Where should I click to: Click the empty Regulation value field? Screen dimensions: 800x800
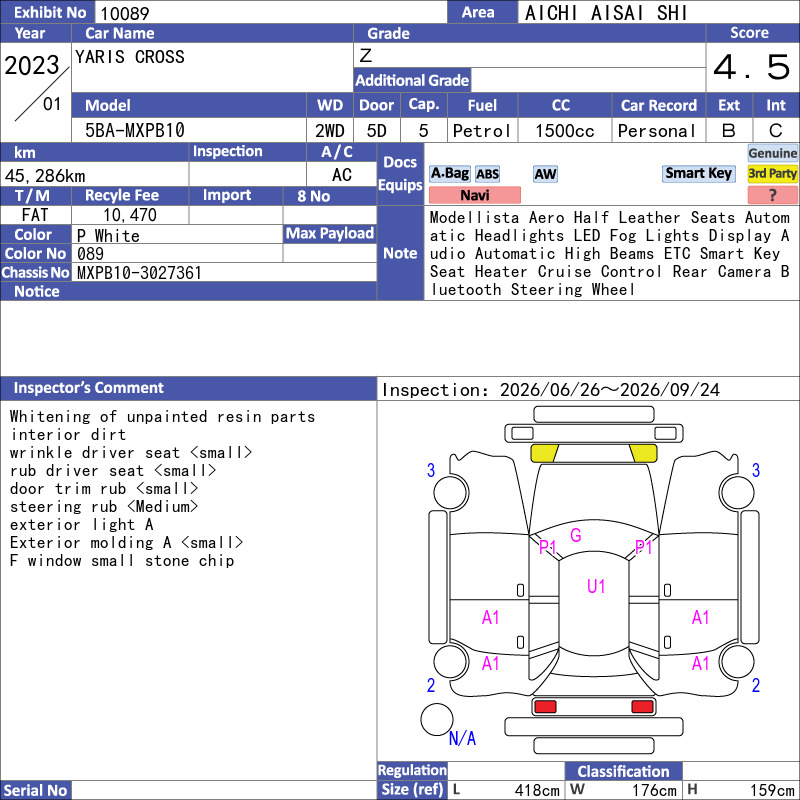tap(506, 771)
